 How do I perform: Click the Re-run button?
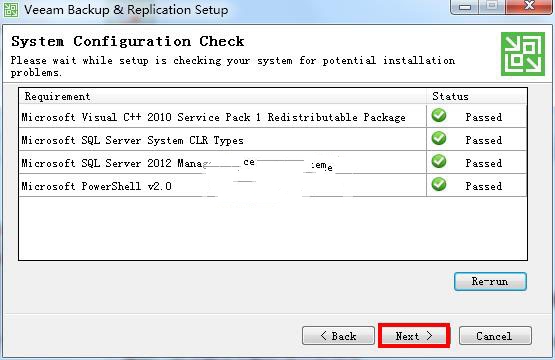[x=490, y=282]
